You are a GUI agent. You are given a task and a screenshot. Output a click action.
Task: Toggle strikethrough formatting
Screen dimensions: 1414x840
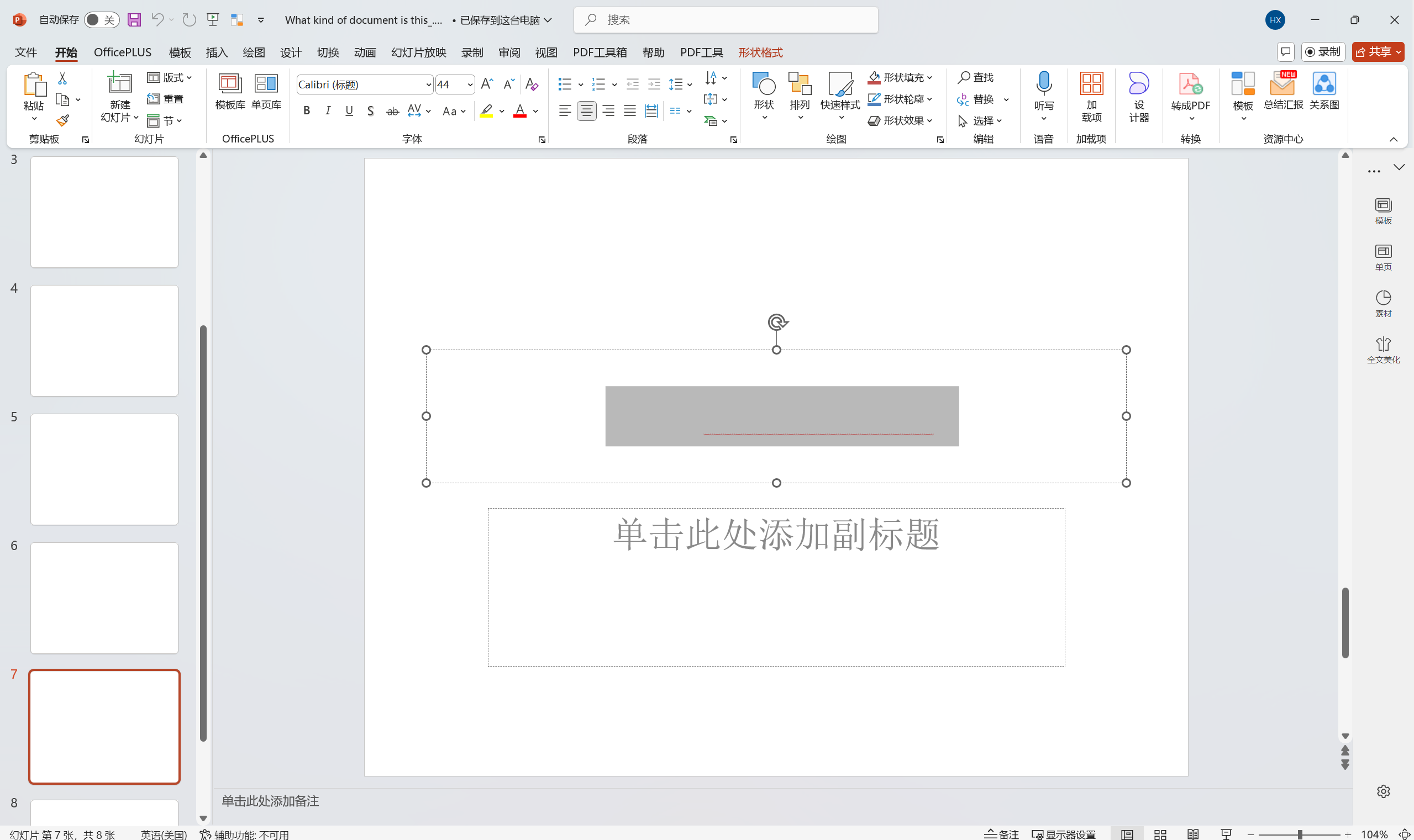coord(392,111)
